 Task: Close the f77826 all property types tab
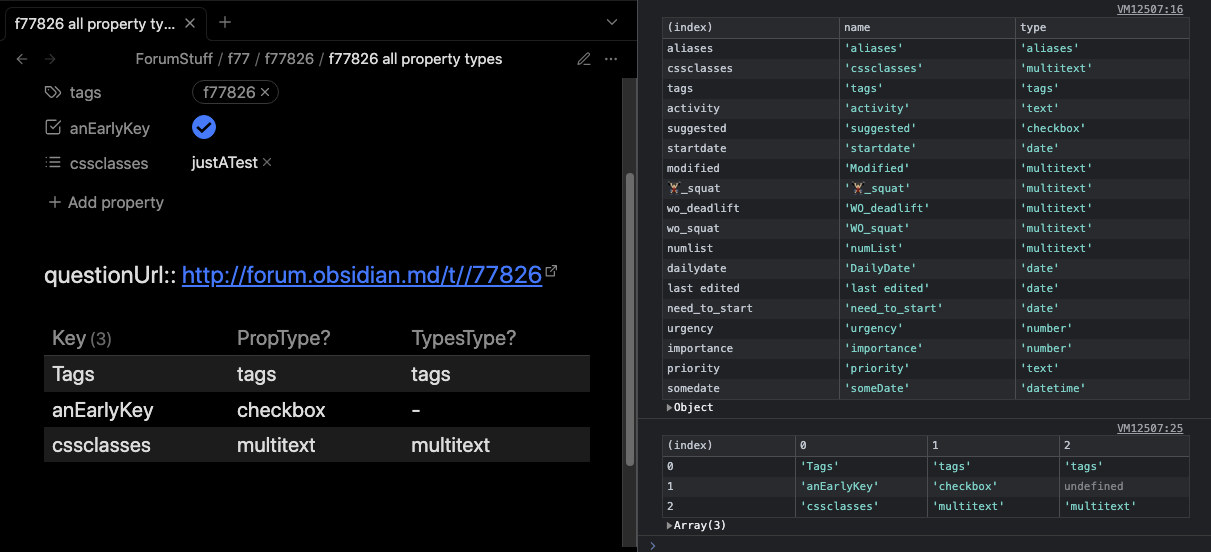point(192,22)
